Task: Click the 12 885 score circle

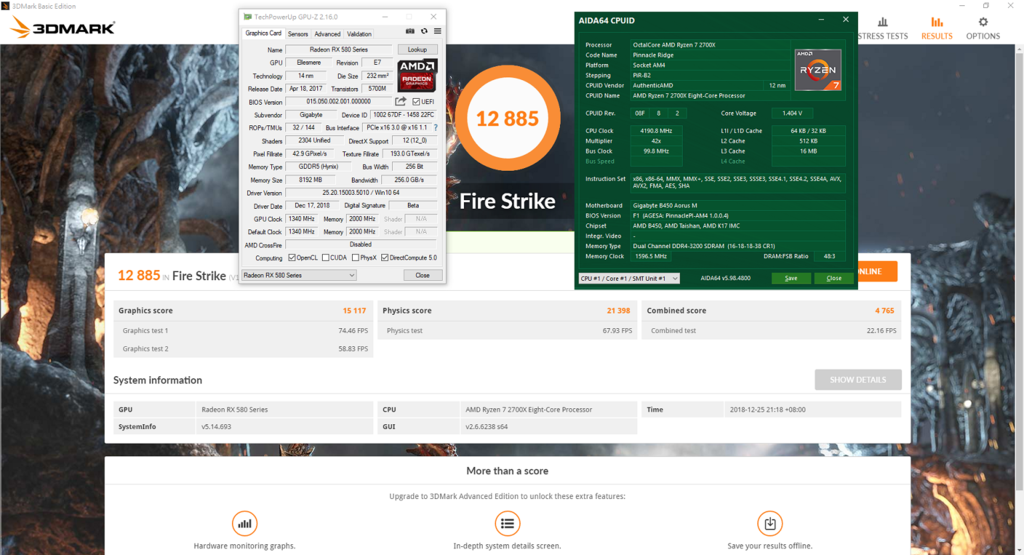Action: (x=507, y=118)
